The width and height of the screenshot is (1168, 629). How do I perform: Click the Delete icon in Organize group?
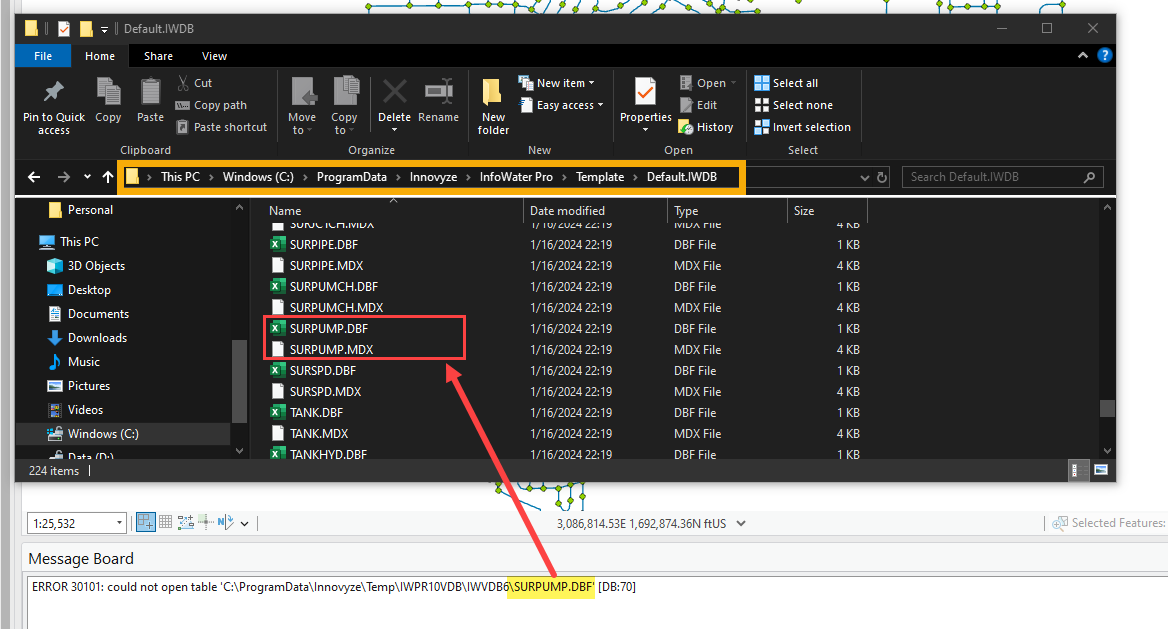pyautogui.click(x=394, y=92)
